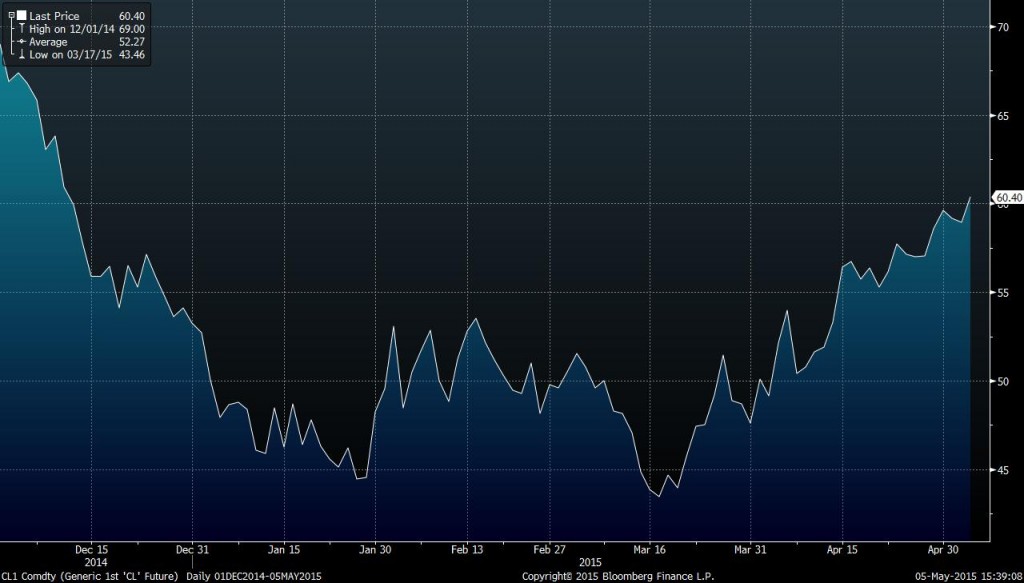Viewport: 1024px width, 583px height.
Task: Click the 60.40 last price axis tag
Action: [1007, 198]
